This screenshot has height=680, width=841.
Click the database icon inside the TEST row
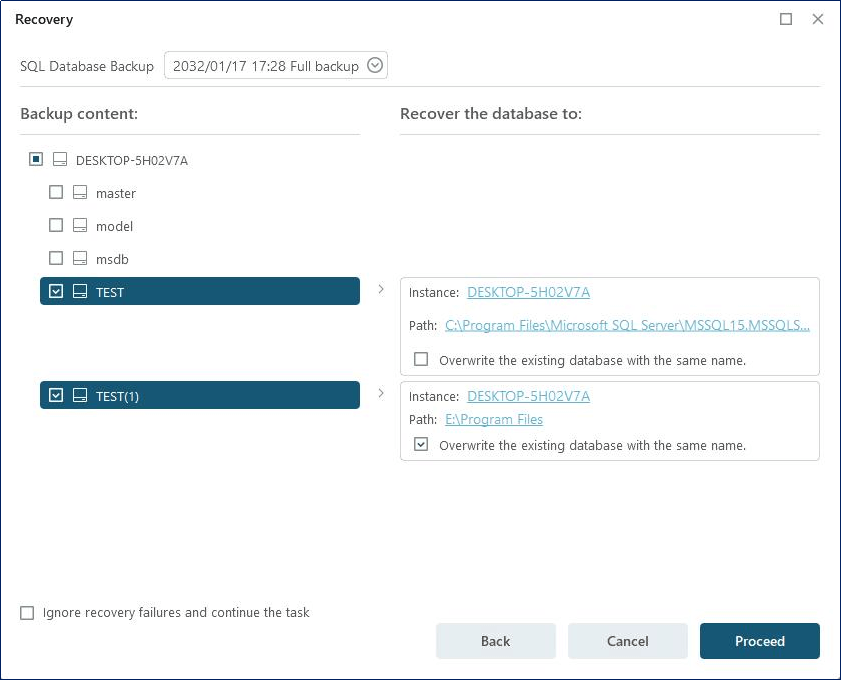[x=80, y=291]
